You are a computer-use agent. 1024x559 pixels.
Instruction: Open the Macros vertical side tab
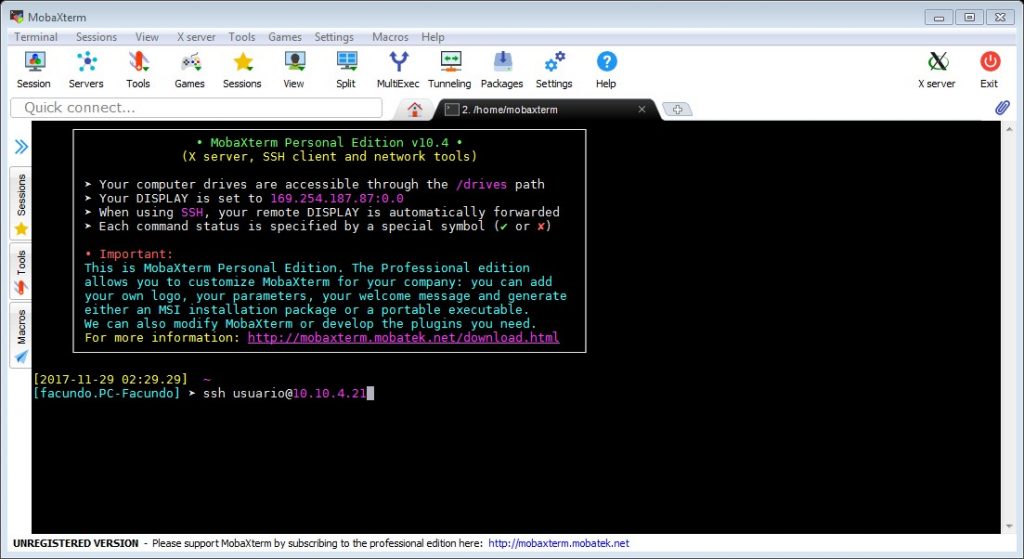[21, 335]
